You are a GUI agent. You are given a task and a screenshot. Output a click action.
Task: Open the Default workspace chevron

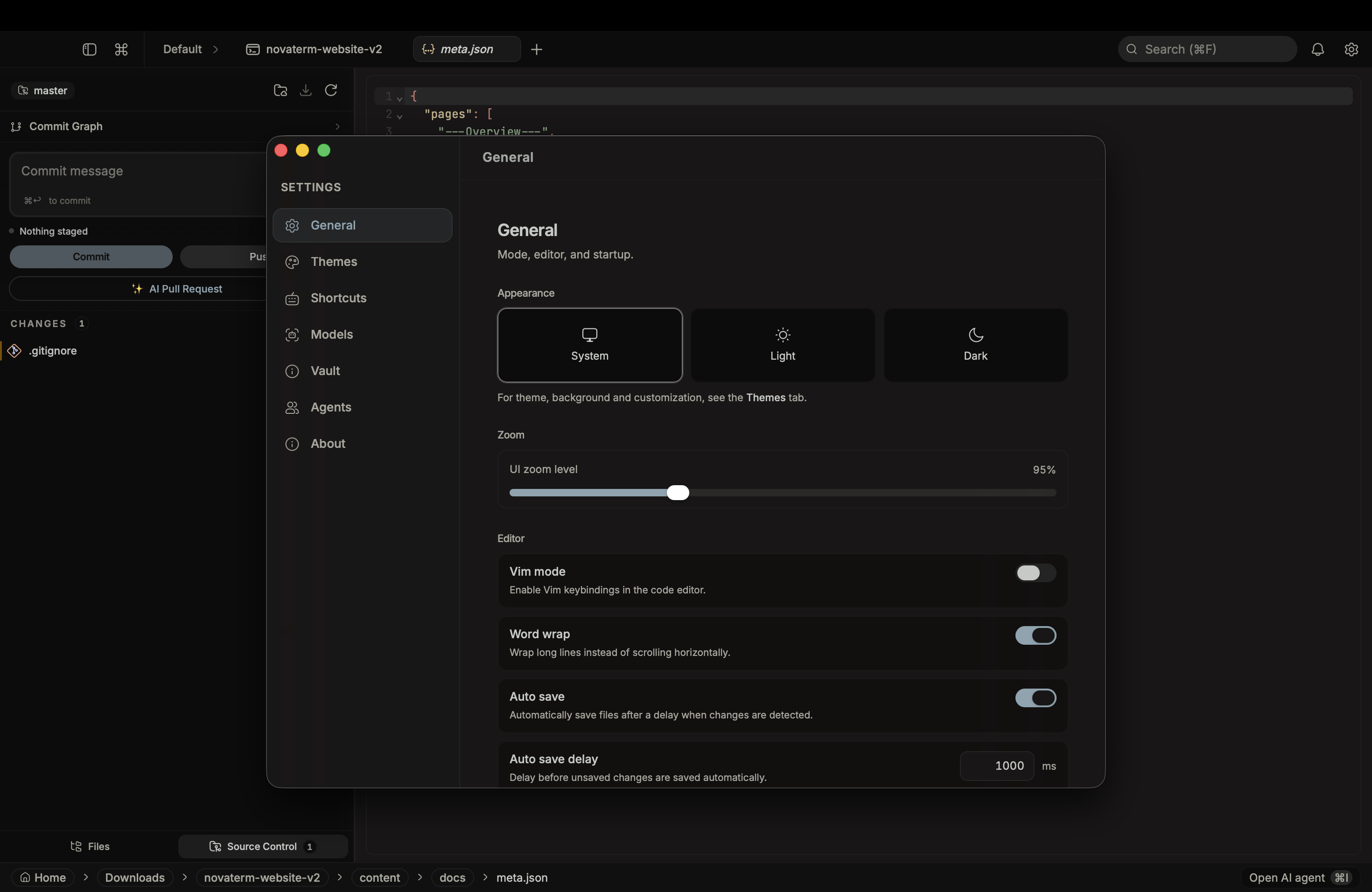[216, 49]
